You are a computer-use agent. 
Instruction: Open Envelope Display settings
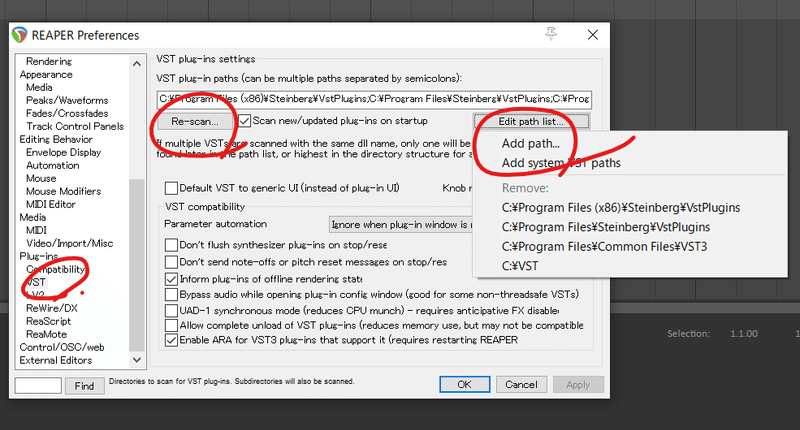pyautogui.click(x=63, y=153)
